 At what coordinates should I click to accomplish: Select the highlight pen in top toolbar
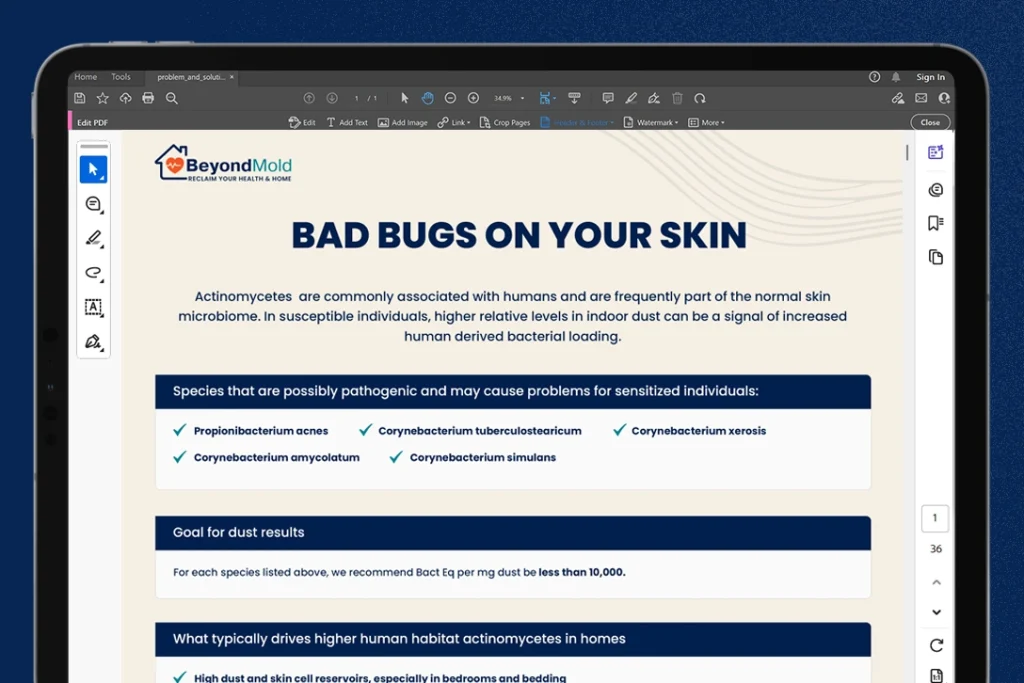631,98
